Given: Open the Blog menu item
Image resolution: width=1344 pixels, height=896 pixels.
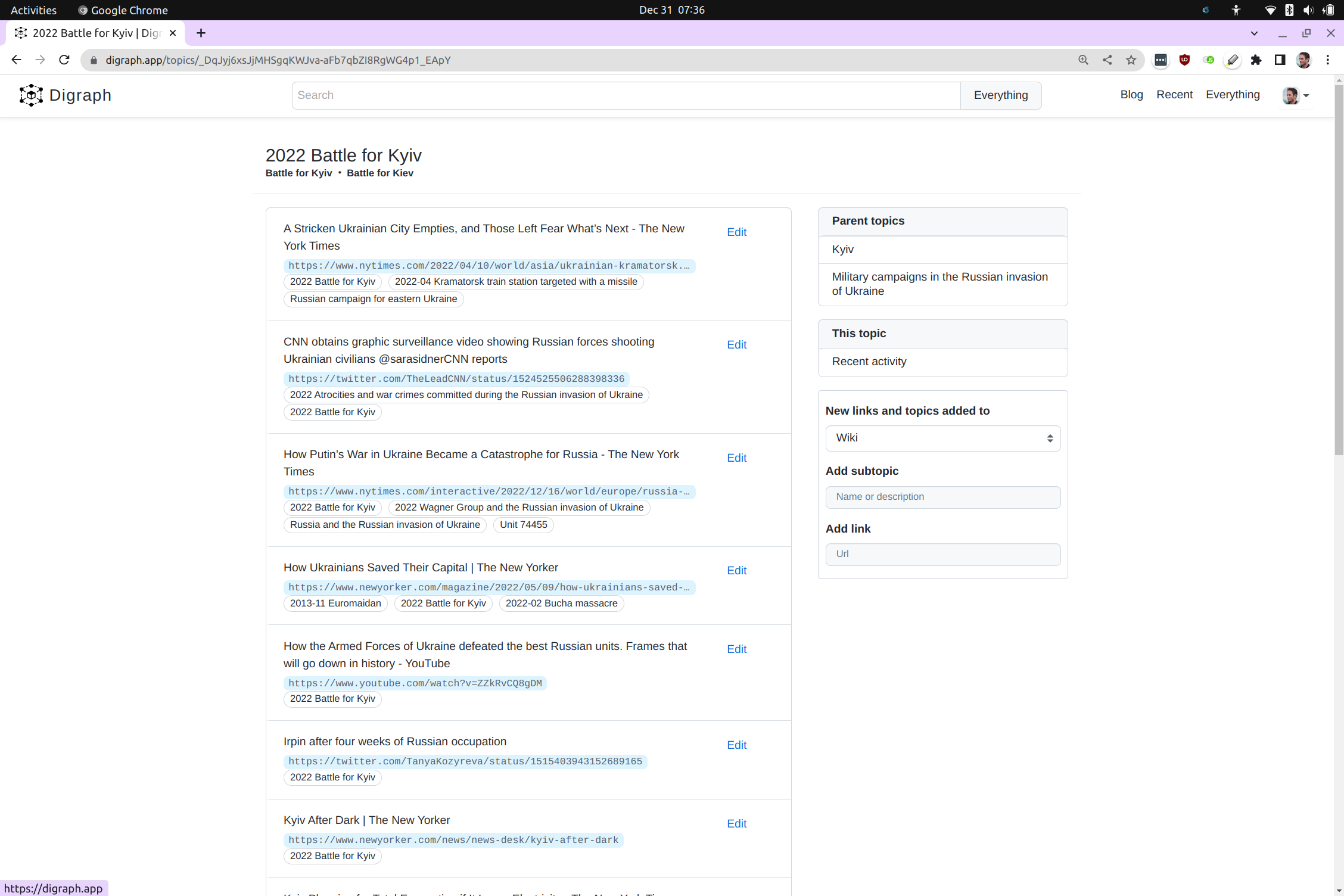Looking at the screenshot, I should (1131, 95).
